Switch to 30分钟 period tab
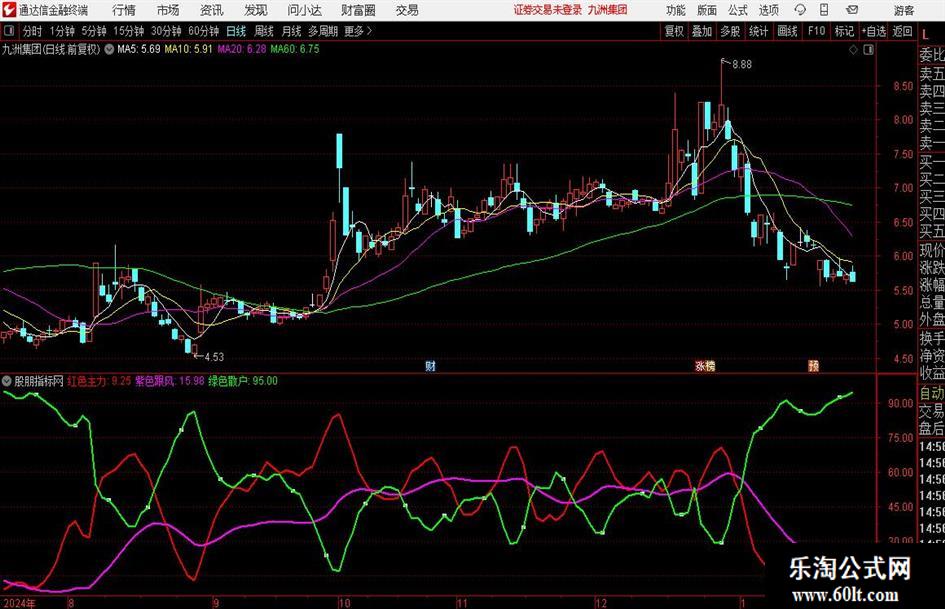The image size is (945, 609). click(x=166, y=31)
